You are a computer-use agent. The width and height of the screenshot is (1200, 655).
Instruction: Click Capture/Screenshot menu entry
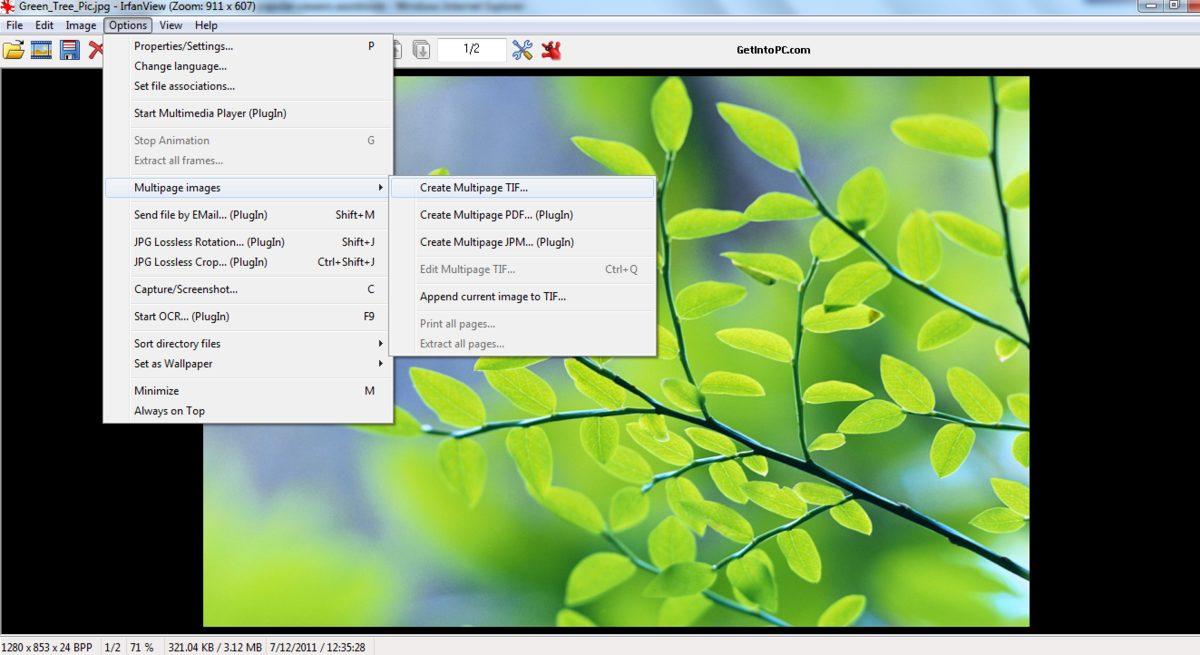click(x=186, y=290)
